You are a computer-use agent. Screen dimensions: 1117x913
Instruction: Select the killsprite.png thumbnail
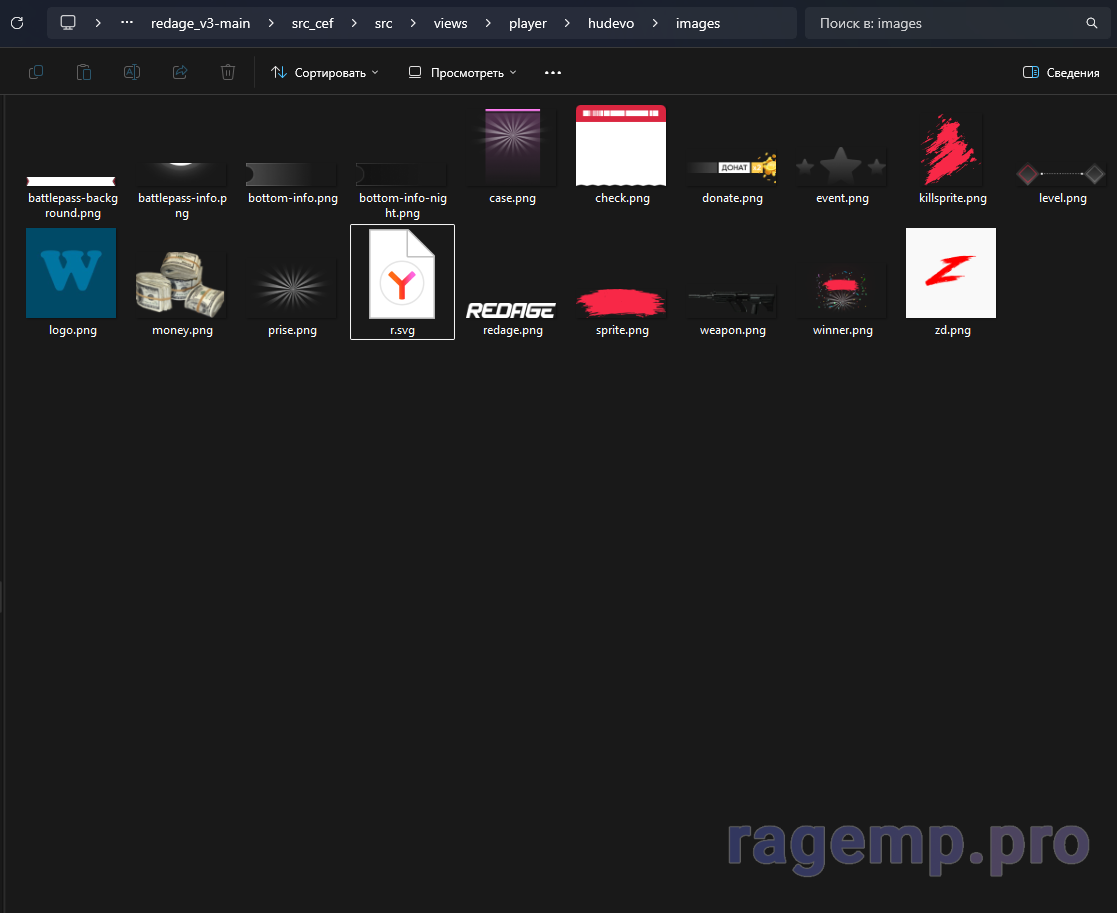click(x=952, y=152)
